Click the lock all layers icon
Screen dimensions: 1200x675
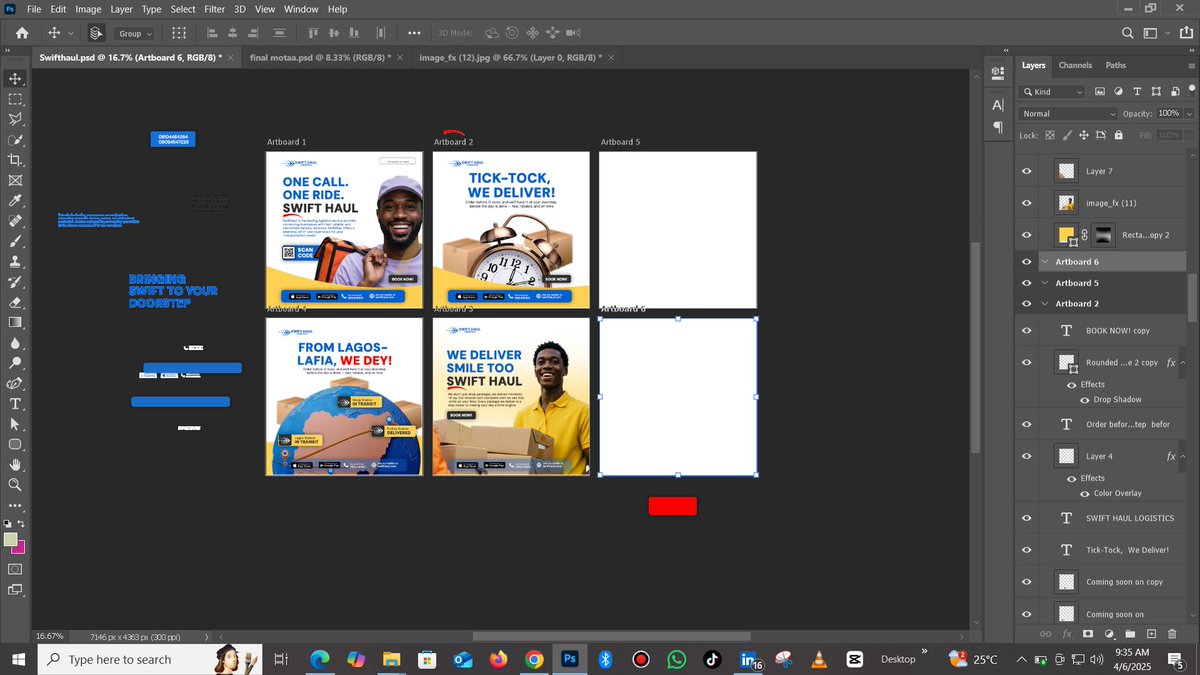[x=1118, y=135]
